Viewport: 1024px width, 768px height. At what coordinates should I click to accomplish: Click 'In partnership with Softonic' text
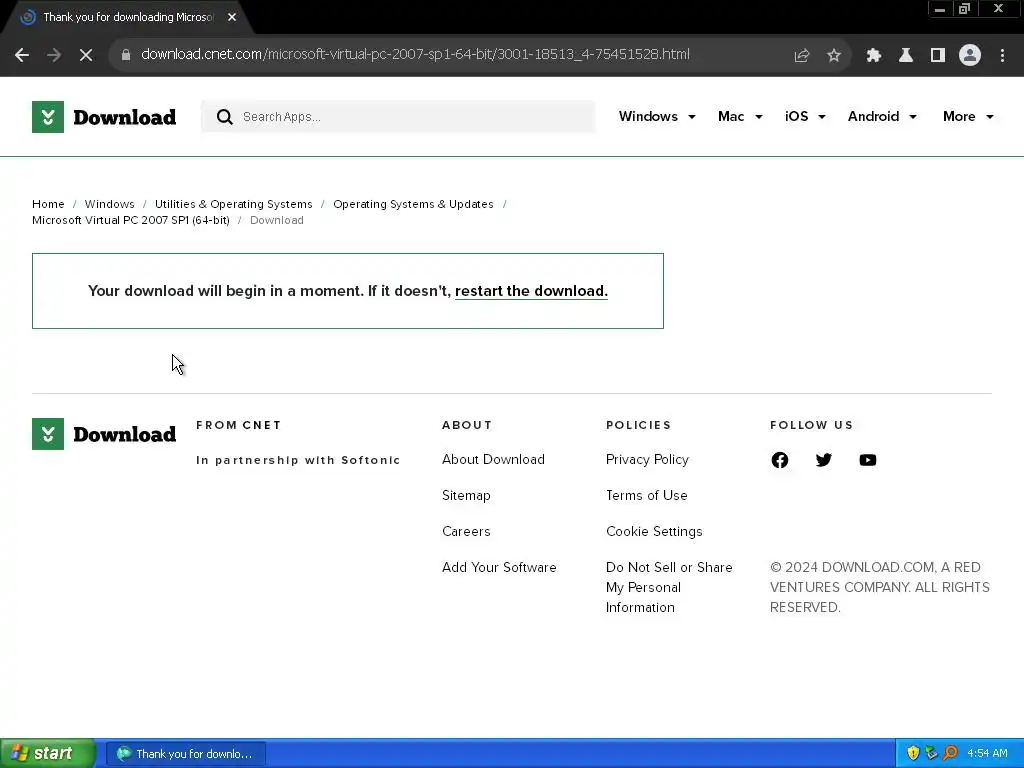[298, 460]
